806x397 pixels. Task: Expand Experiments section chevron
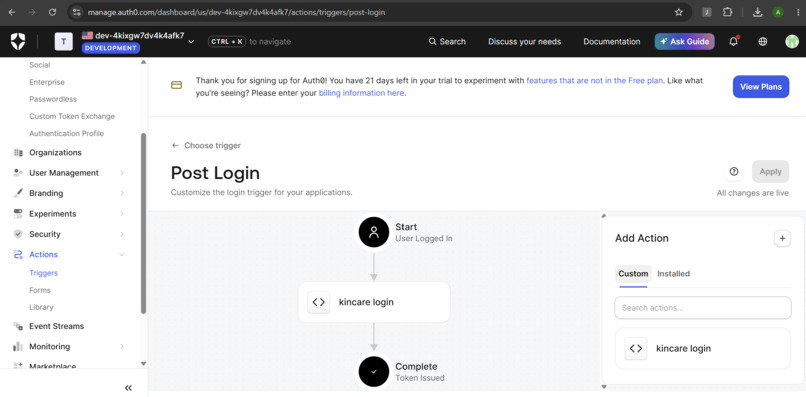click(x=122, y=213)
